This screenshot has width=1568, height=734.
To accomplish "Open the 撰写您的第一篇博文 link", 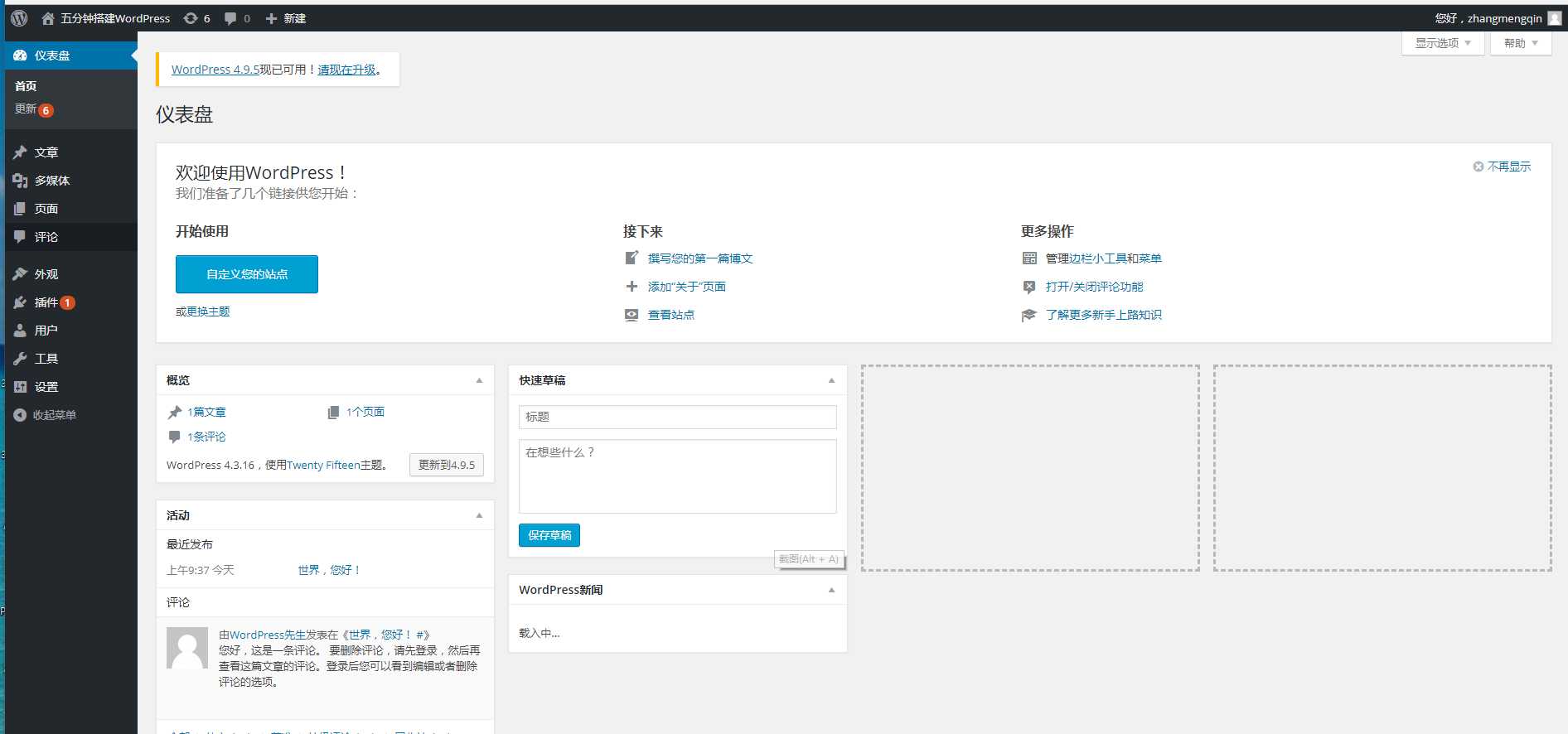I will (700, 258).
